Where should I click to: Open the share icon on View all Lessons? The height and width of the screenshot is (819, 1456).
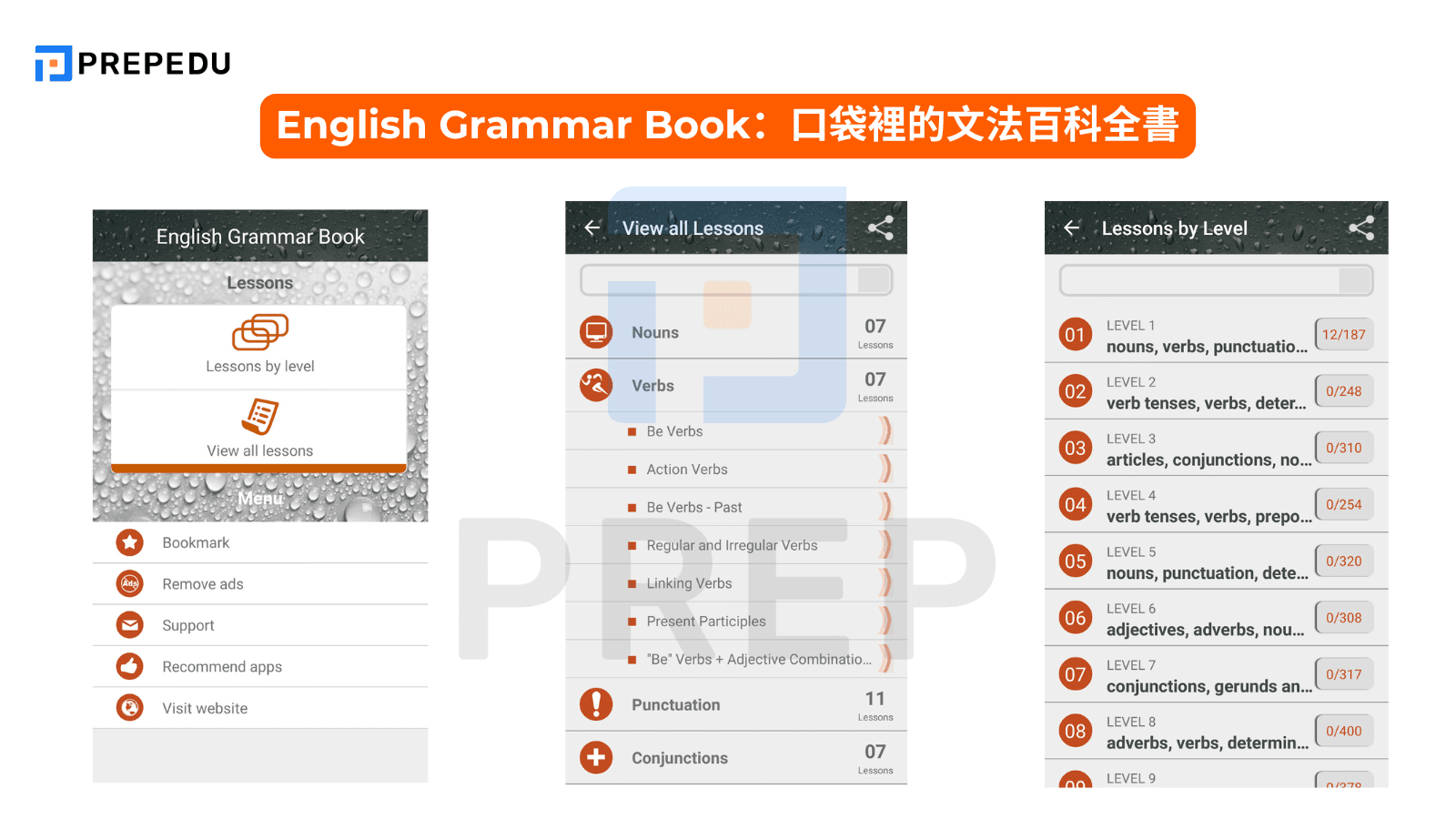(880, 228)
